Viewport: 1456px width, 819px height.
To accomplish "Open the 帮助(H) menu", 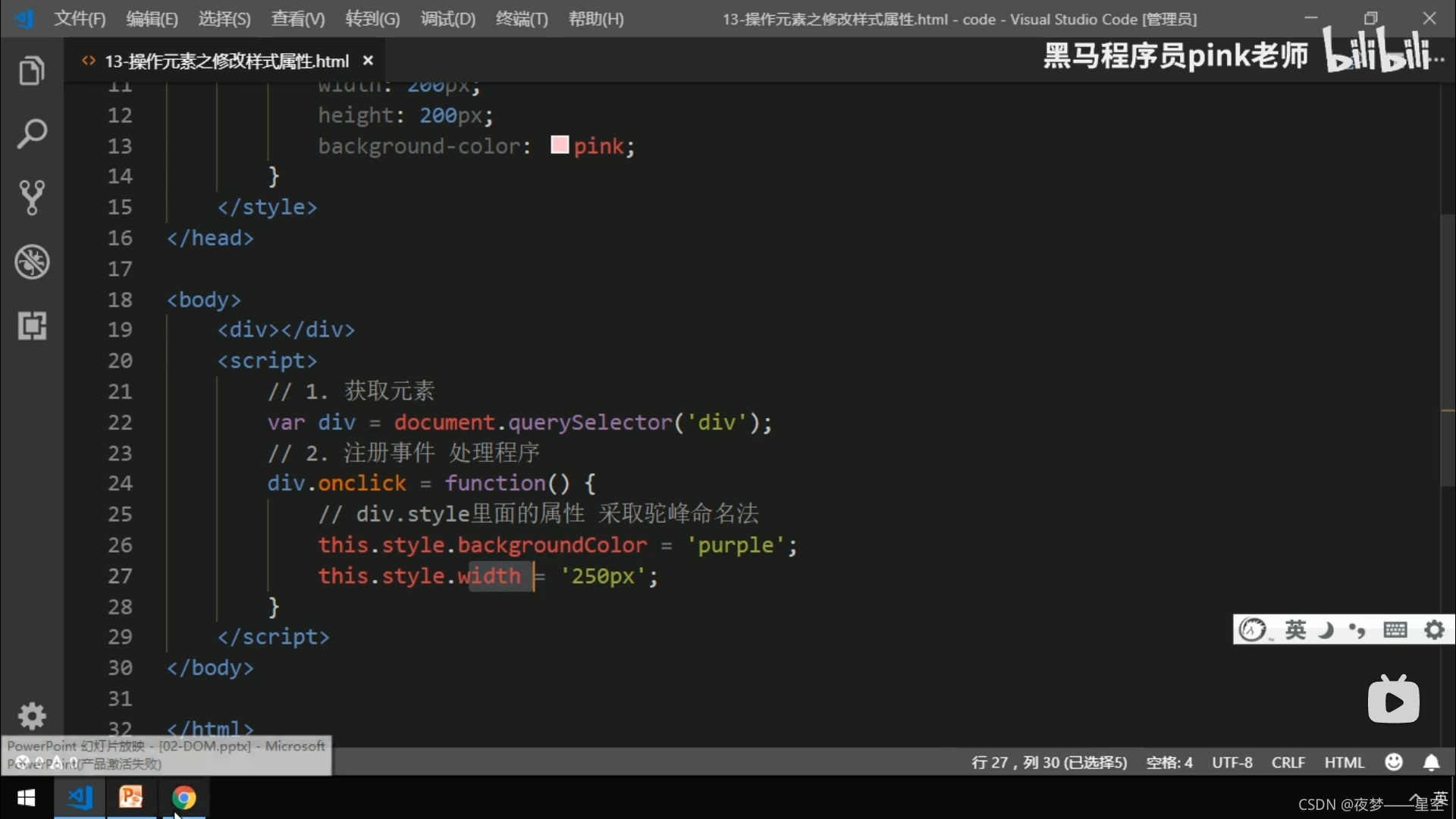I will 596,19.
